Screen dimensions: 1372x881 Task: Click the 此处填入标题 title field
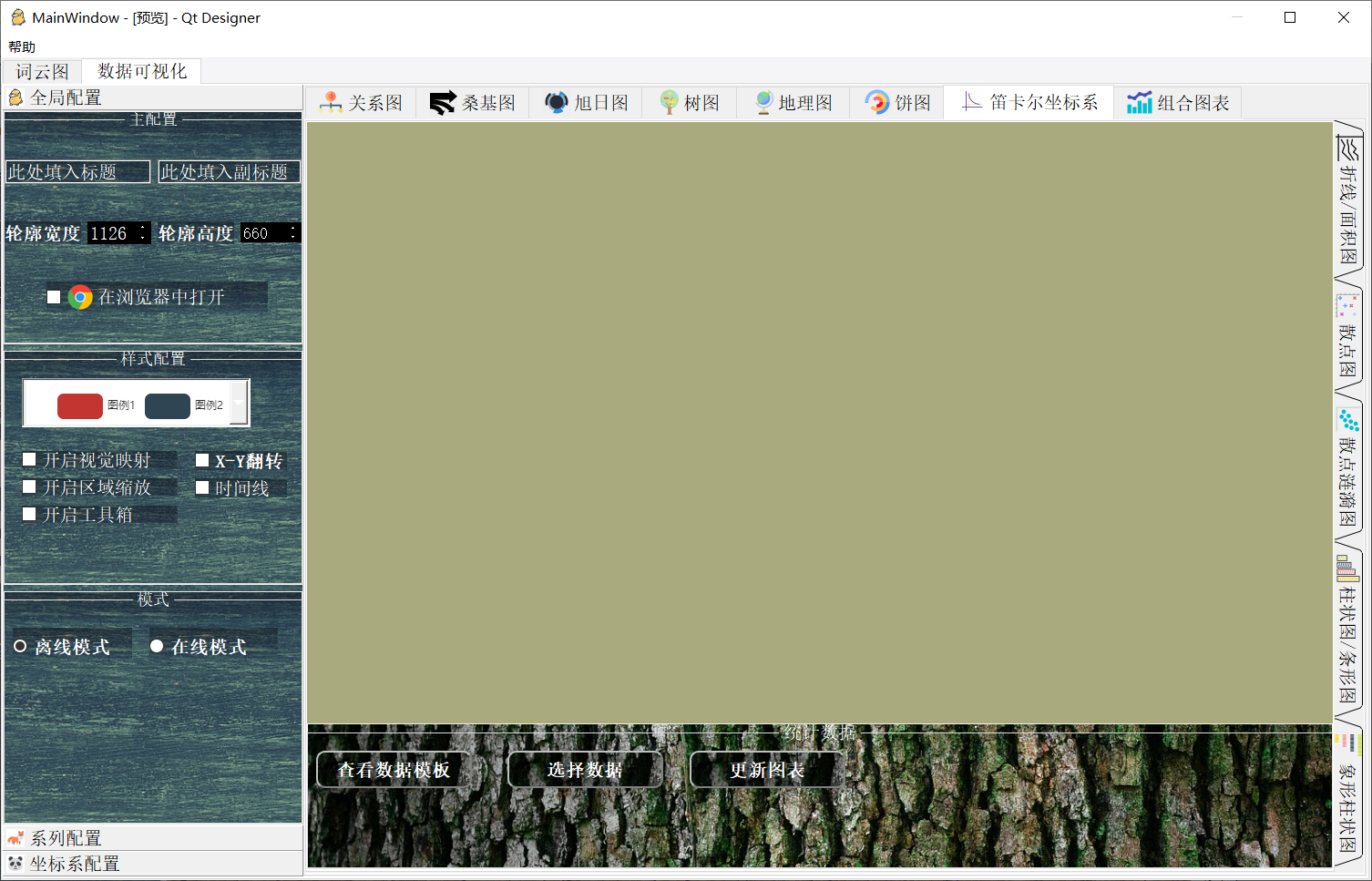pos(77,172)
